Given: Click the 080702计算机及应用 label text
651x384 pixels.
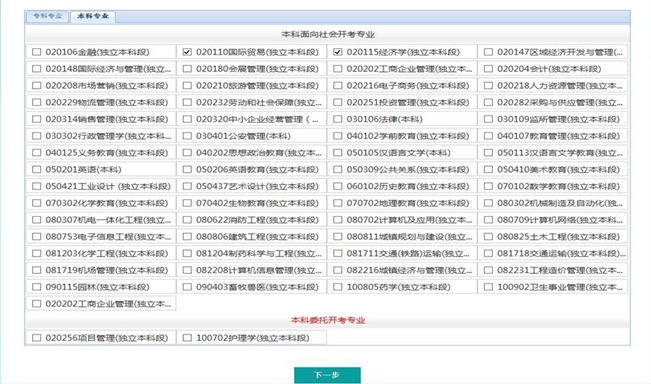Looking at the screenshot, I should click(x=409, y=220).
